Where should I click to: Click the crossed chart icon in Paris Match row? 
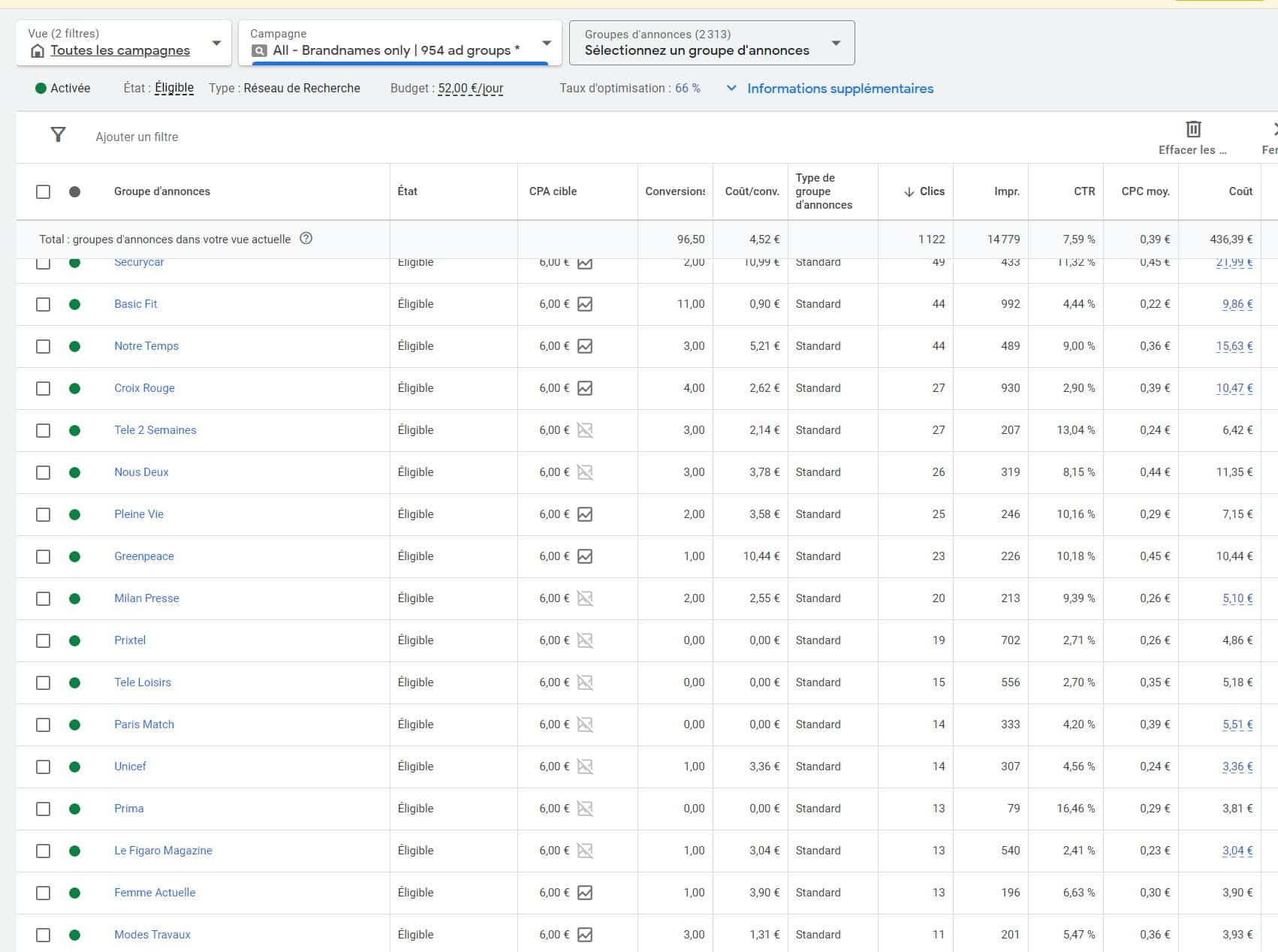click(x=585, y=725)
